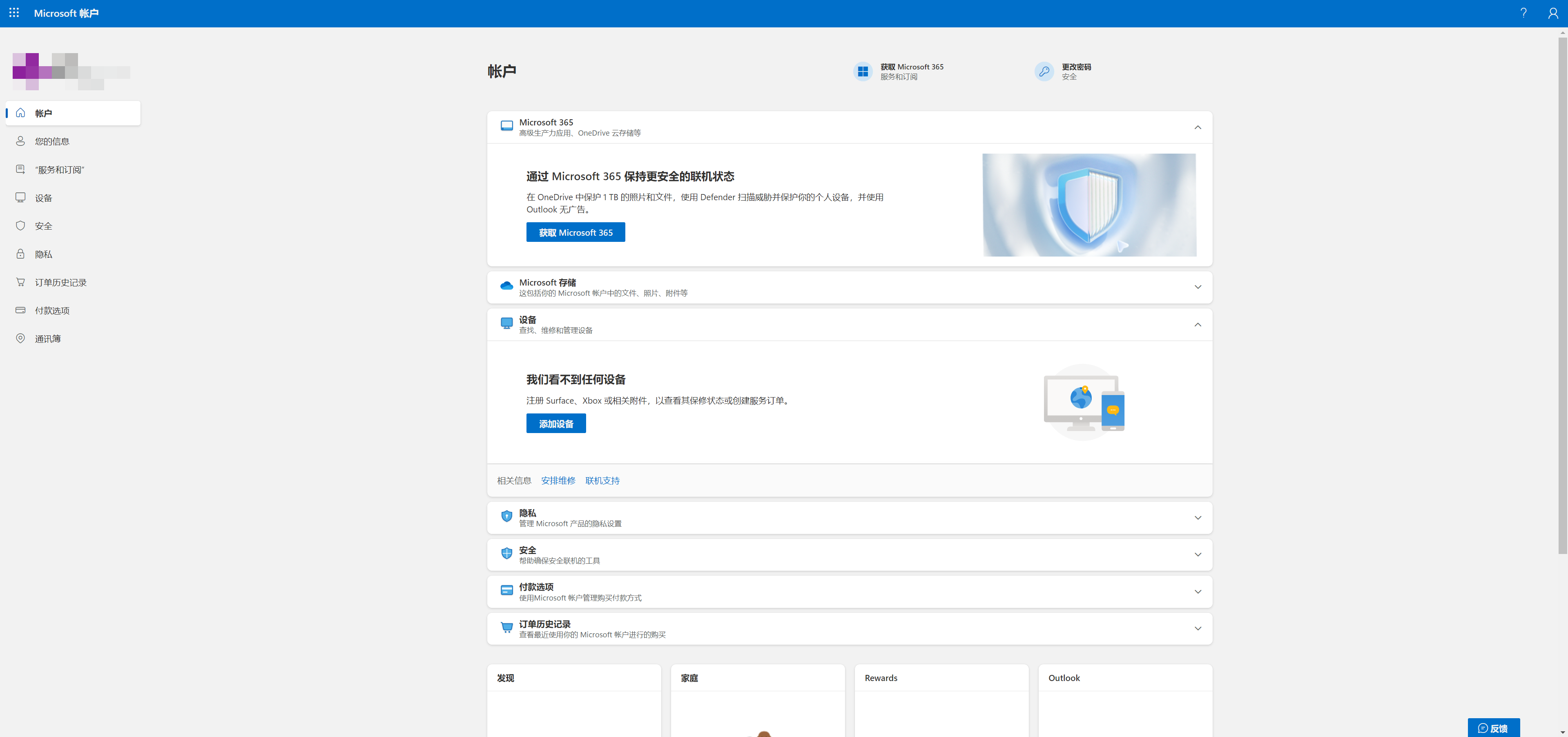Click the shield icon of 安全 section

click(x=506, y=553)
